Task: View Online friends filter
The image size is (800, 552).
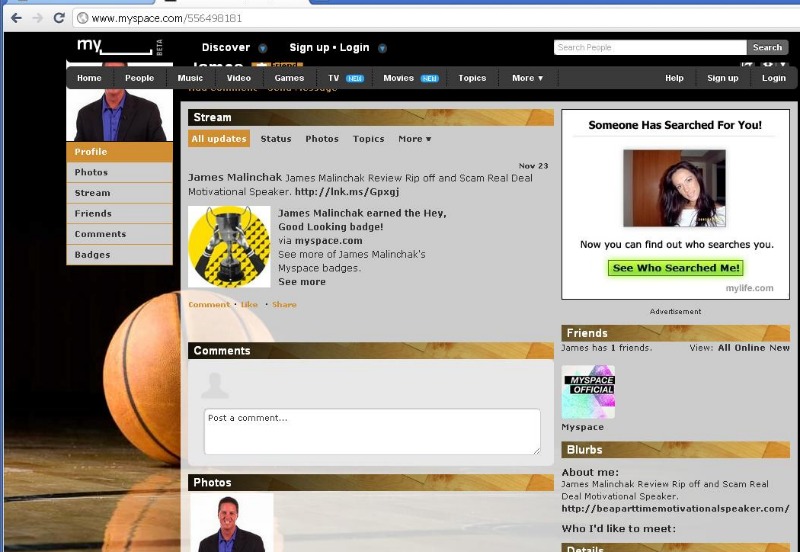Action: 750,348
